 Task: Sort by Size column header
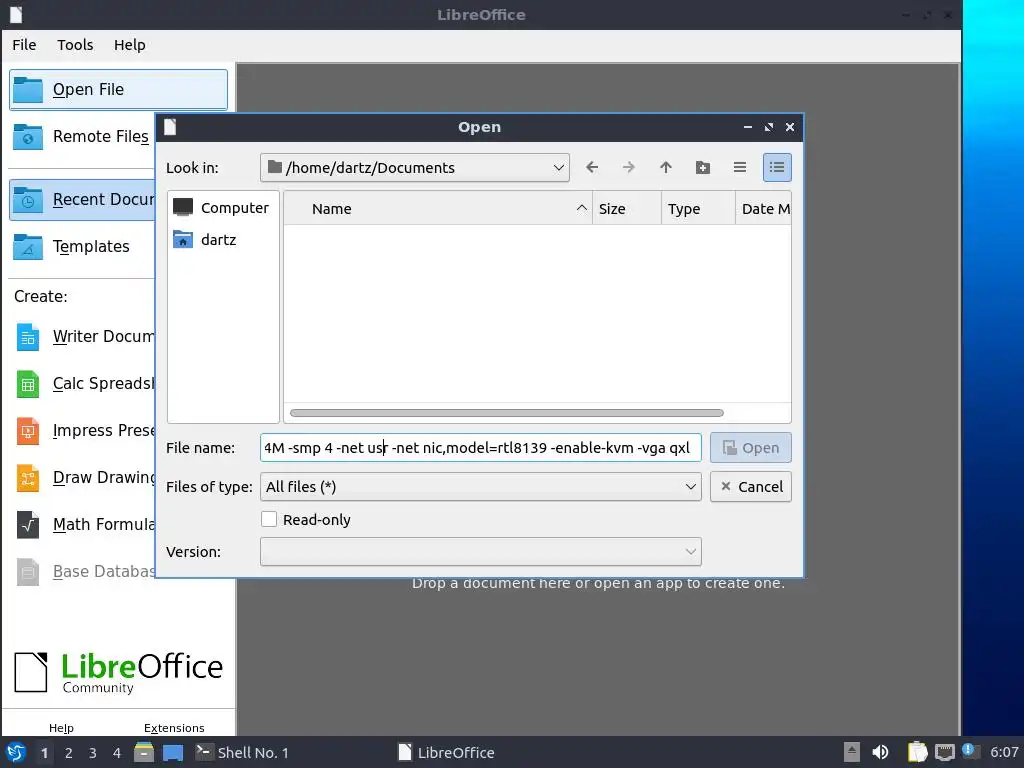tap(627, 208)
